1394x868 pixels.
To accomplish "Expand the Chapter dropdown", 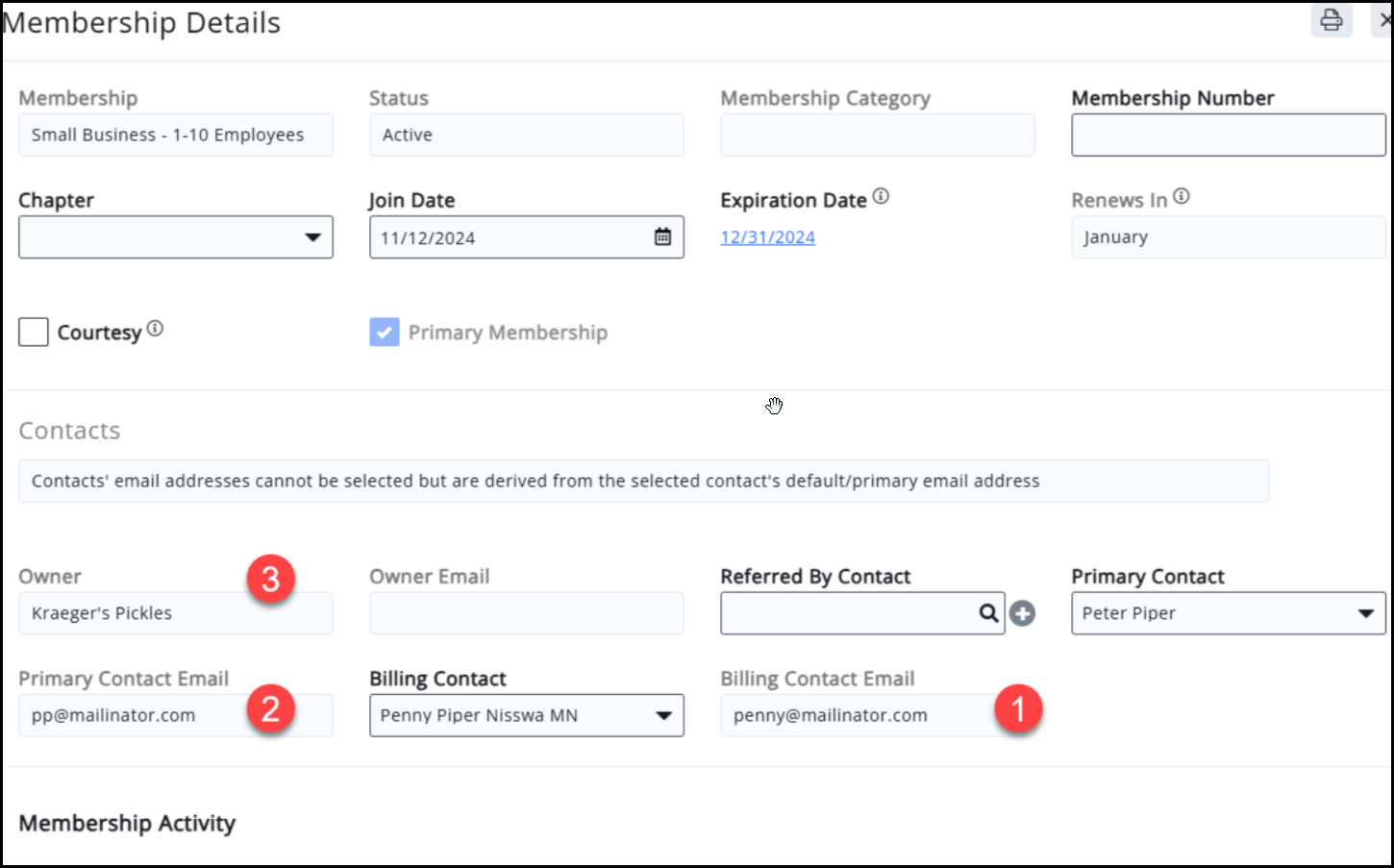I will coord(312,237).
